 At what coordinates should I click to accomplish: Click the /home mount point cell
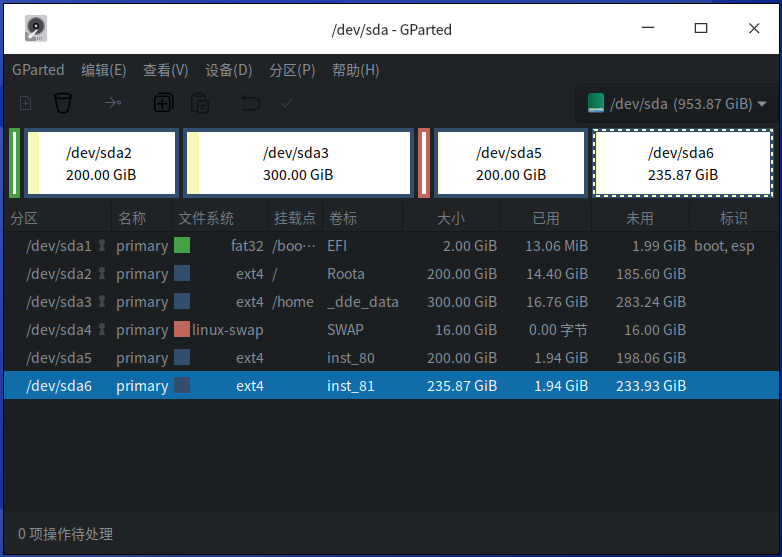coord(293,302)
